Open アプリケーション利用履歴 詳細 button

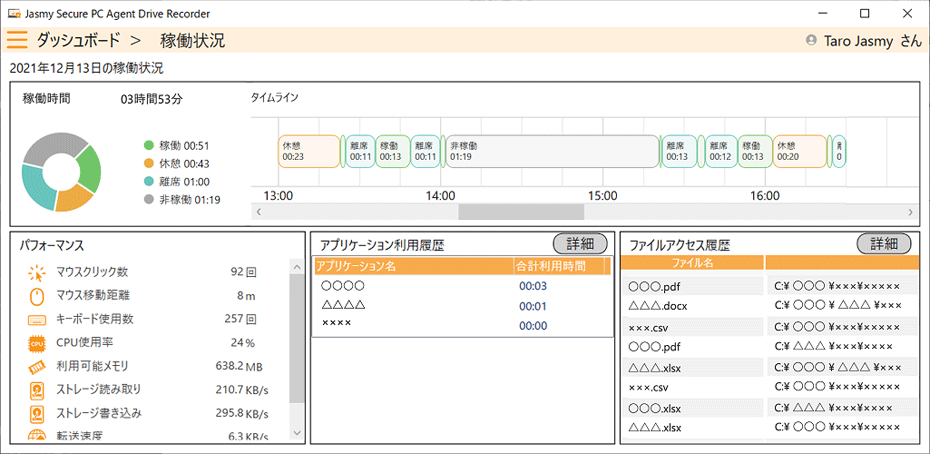(580, 244)
